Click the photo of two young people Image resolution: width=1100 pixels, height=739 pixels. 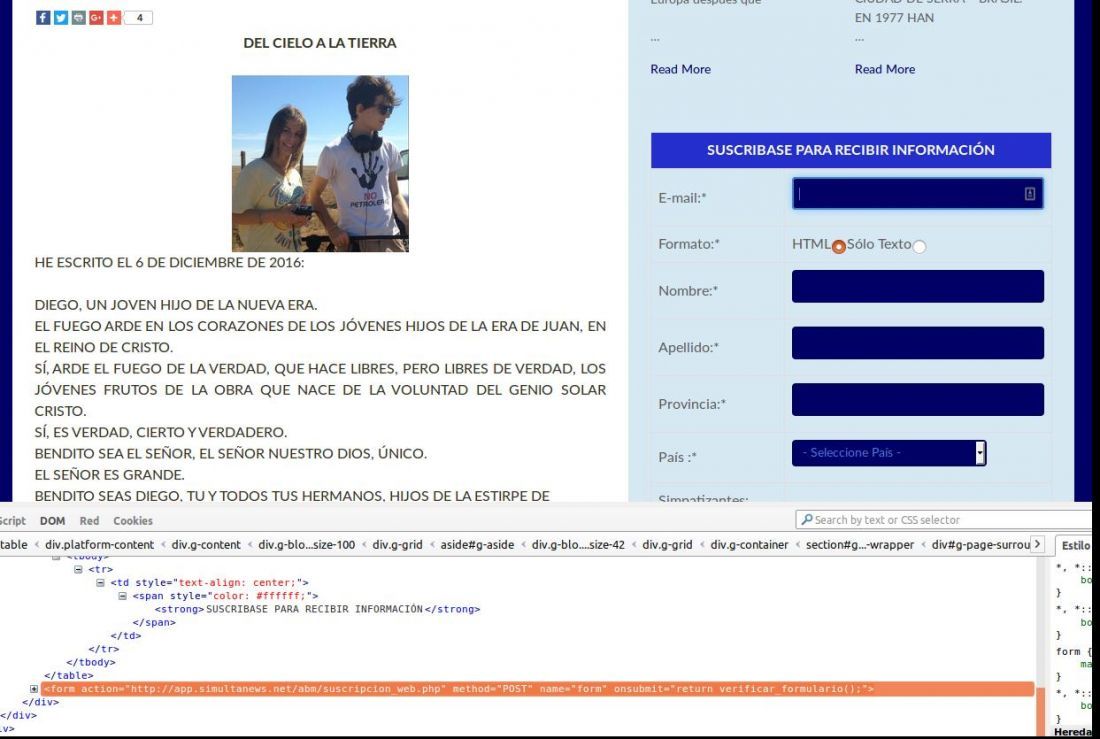(320, 164)
